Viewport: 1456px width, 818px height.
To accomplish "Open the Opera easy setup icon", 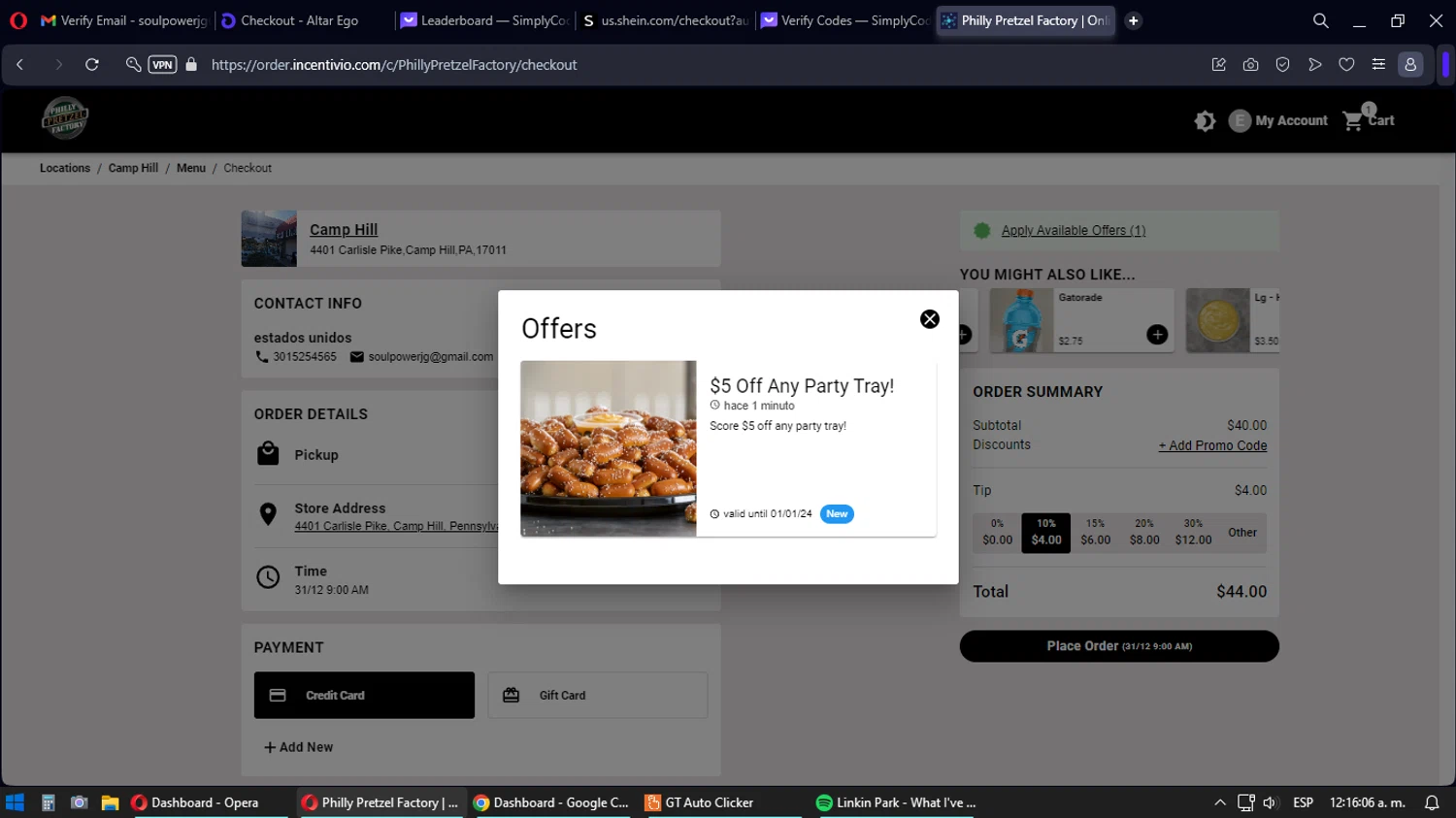I will (x=1378, y=65).
